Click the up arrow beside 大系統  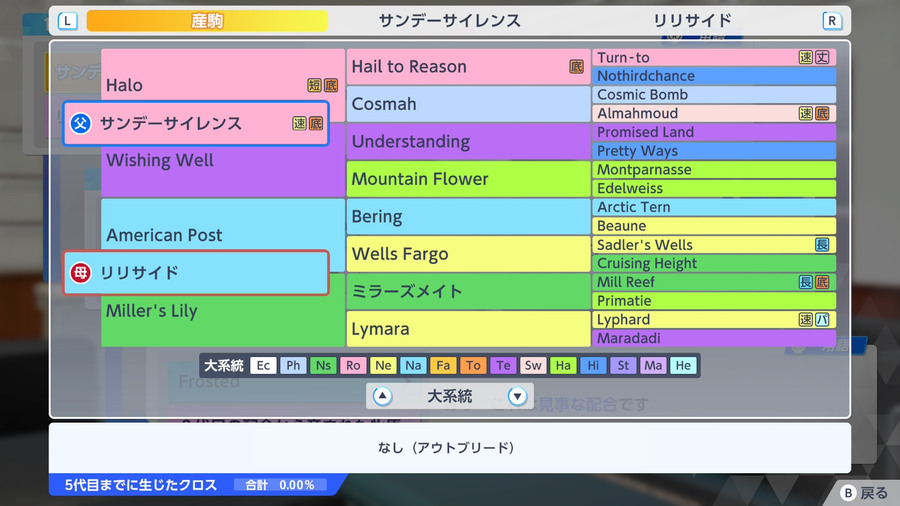tap(382, 396)
